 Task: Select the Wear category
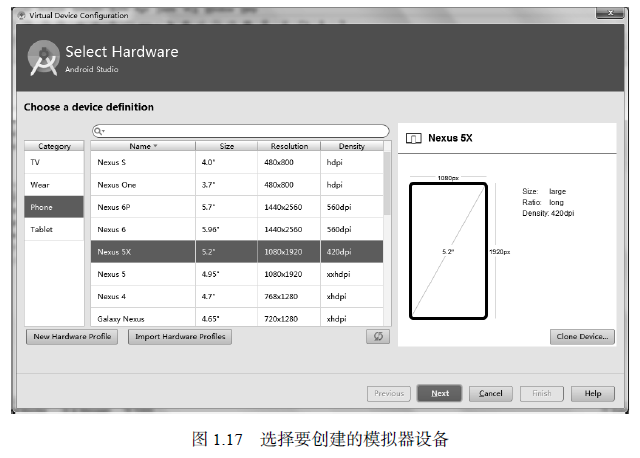[54, 185]
